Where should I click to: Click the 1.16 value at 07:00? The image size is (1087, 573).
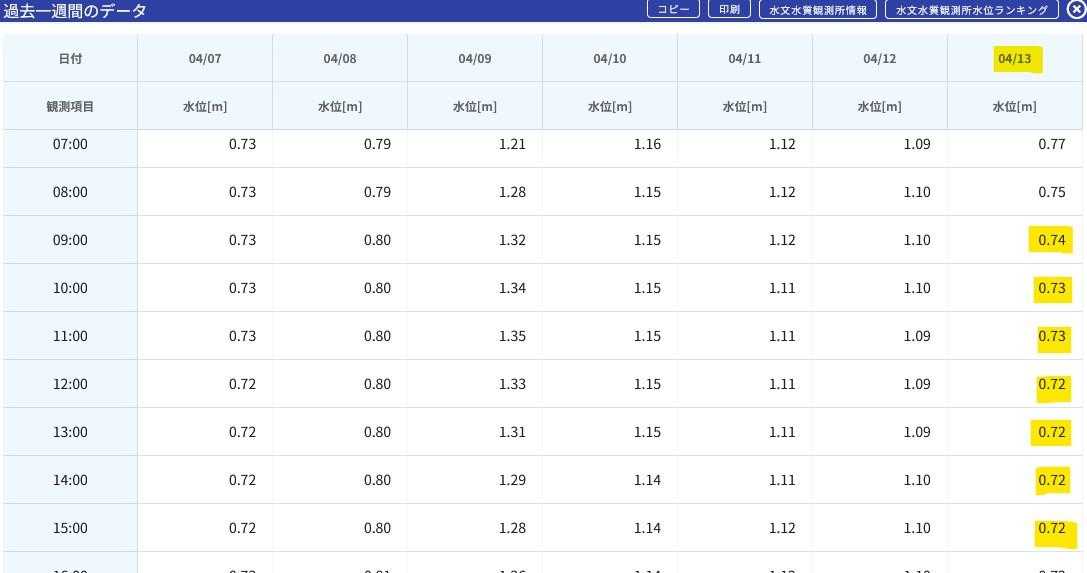pos(647,144)
